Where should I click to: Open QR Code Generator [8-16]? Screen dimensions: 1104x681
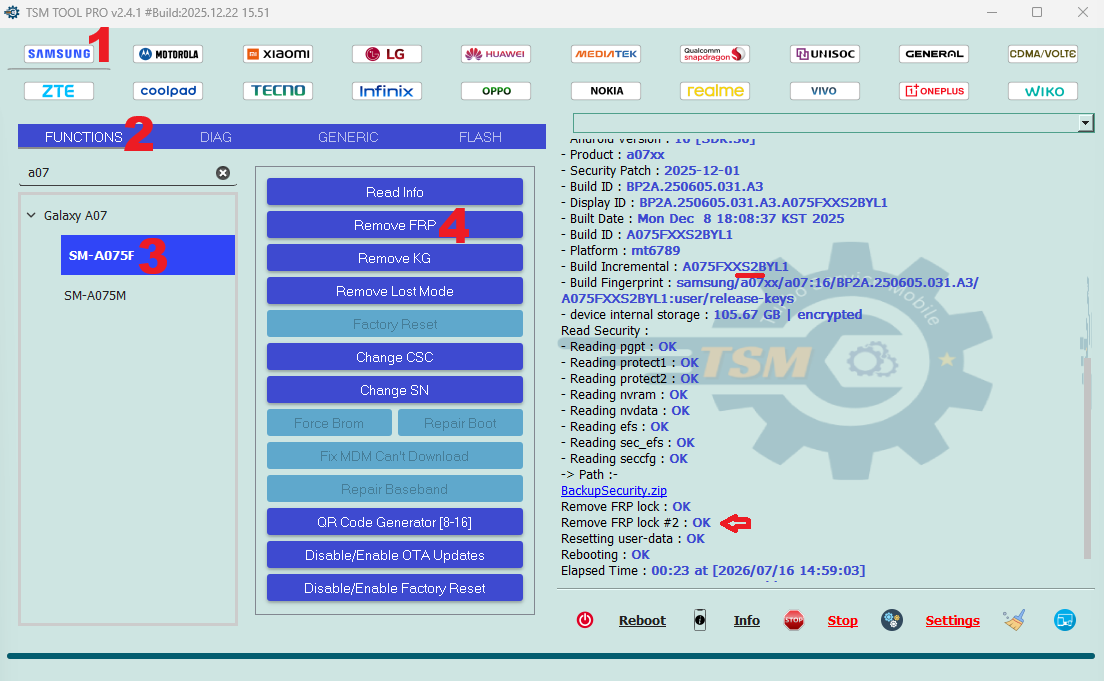point(394,523)
